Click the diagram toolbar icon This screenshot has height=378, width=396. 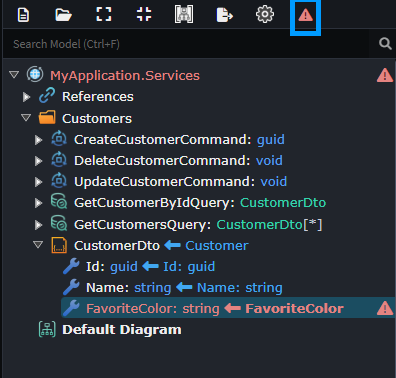[184, 15]
